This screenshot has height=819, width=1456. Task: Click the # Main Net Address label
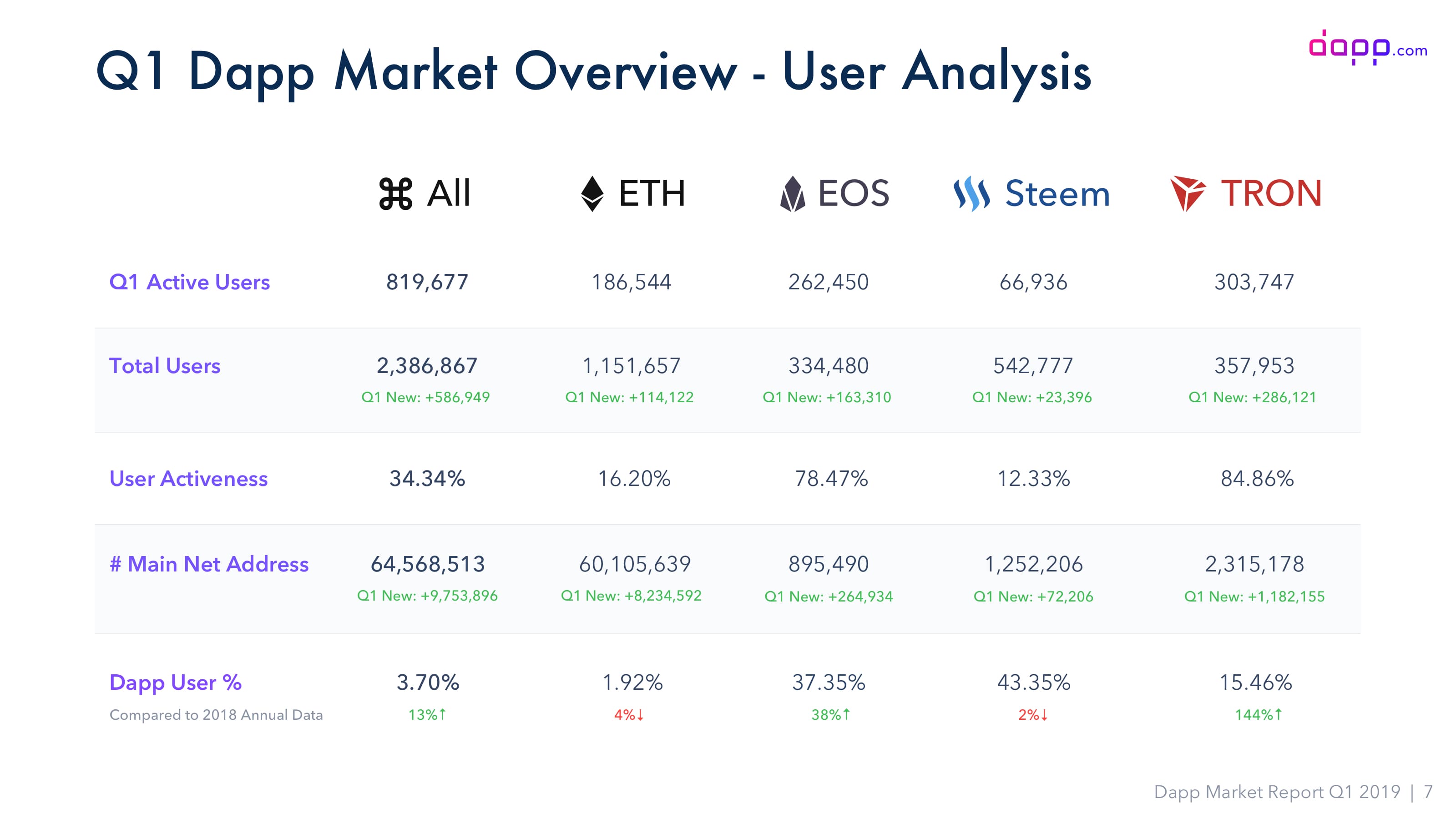209,564
